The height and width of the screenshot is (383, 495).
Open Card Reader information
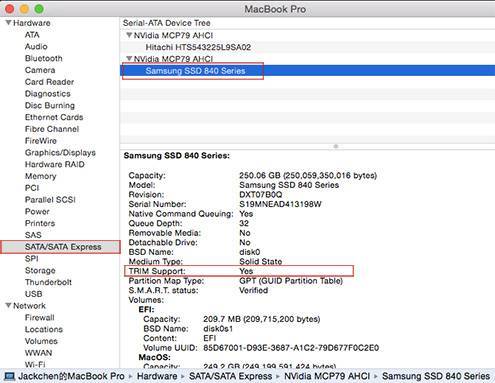click(49, 82)
